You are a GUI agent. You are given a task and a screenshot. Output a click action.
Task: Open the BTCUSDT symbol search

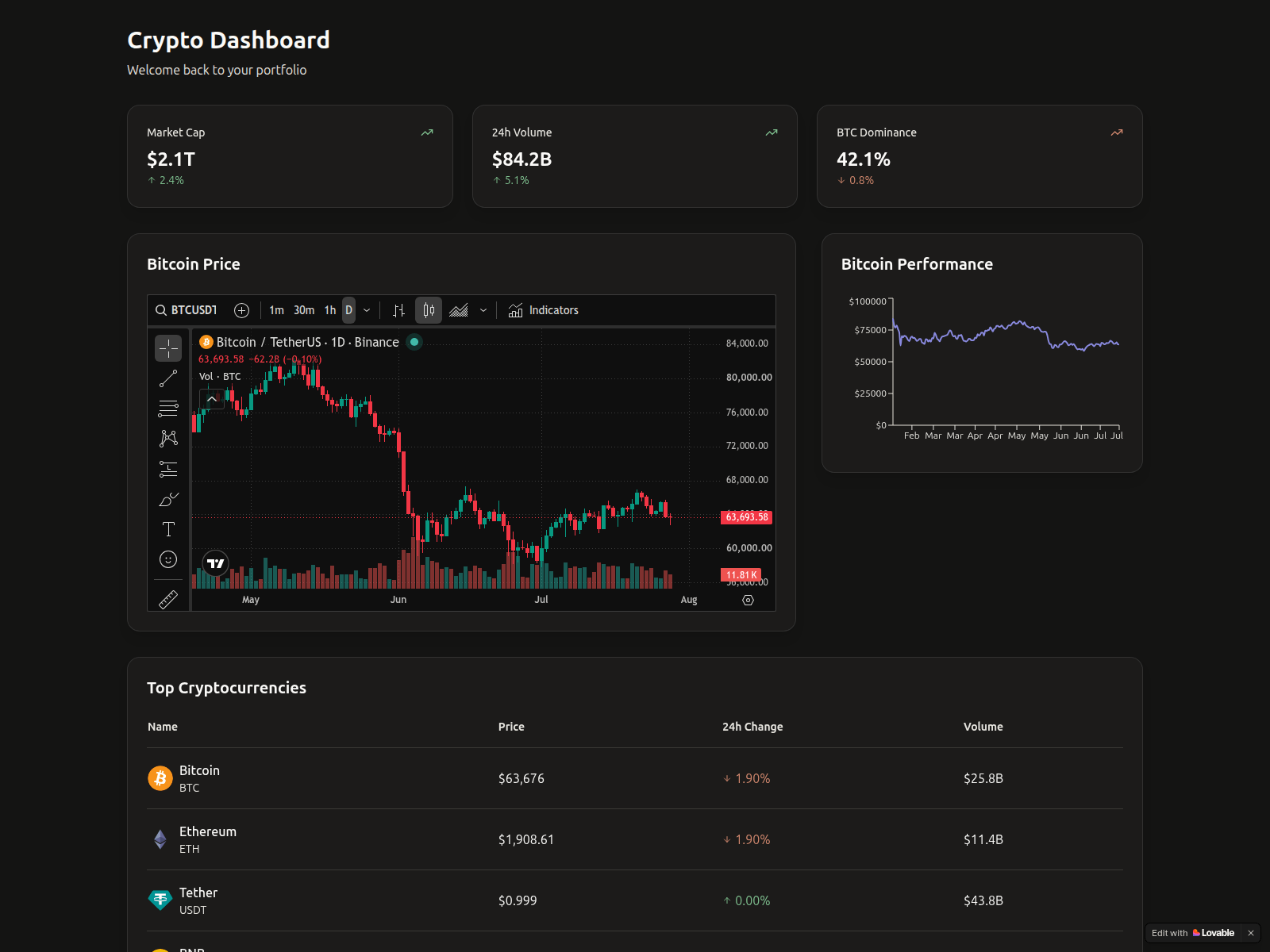tap(187, 310)
